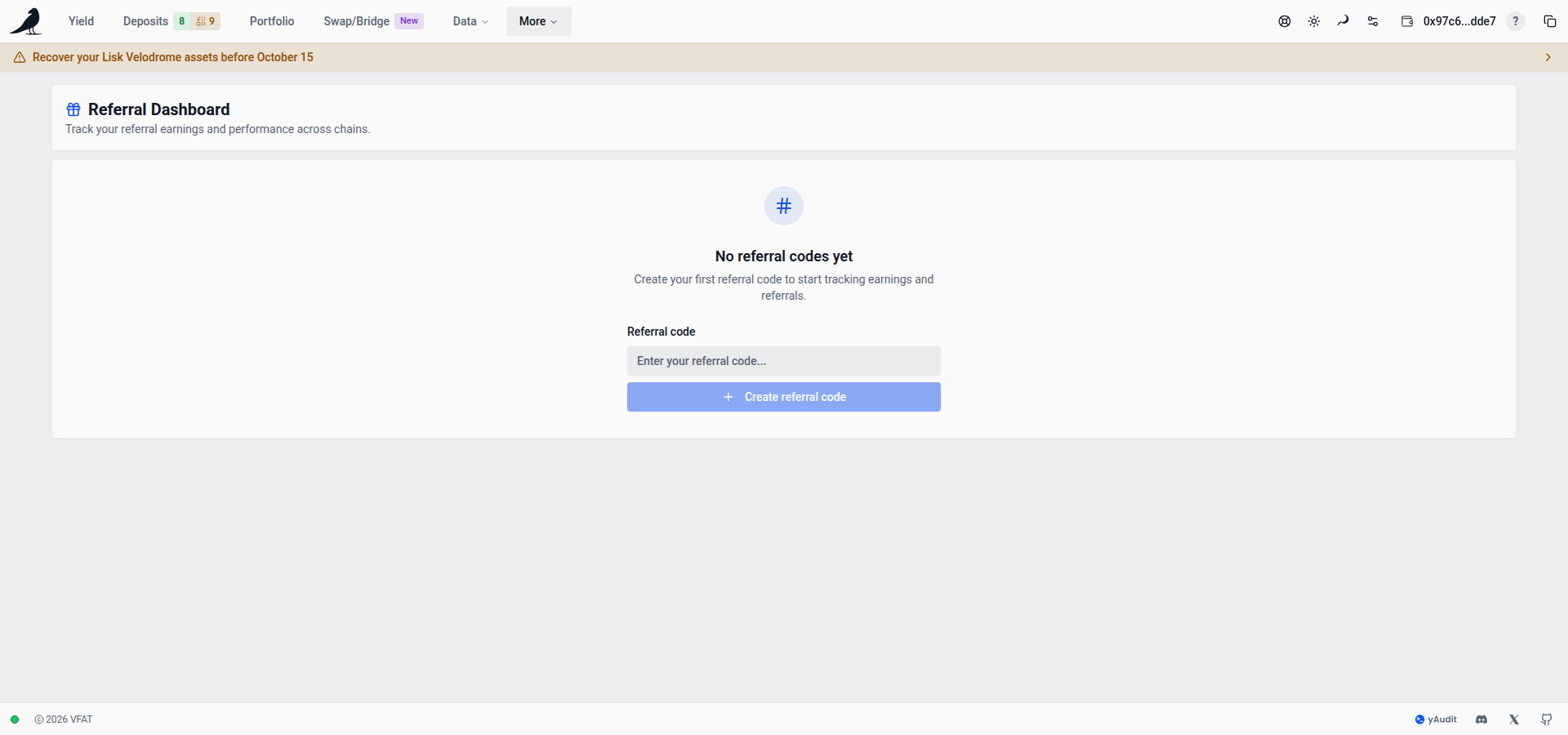This screenshot has width=1568, height=735.
Task: Toggle the sun theme icon
Action: [x=1314, y=21]
